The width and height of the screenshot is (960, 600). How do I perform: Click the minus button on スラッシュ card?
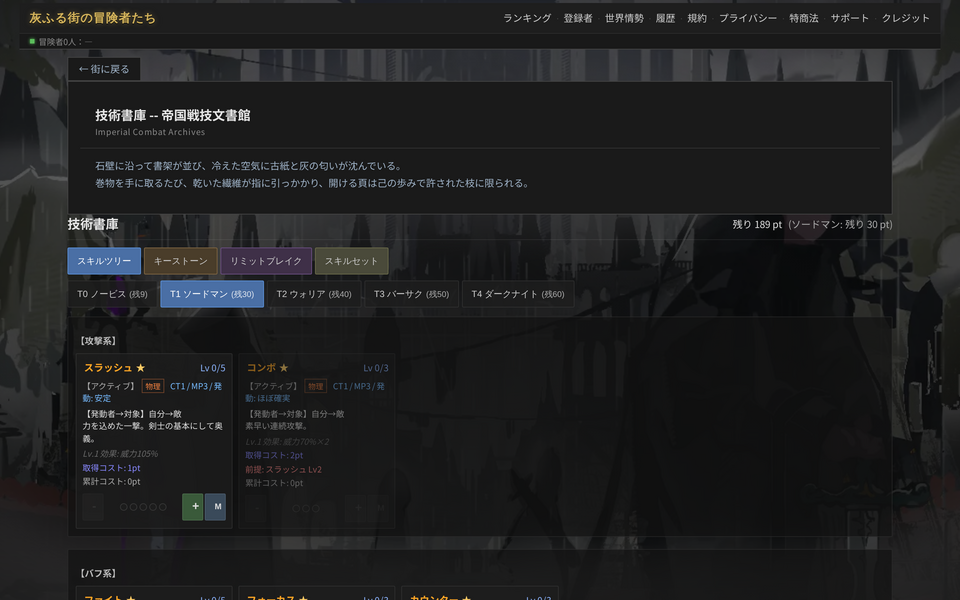coord(93,507)
